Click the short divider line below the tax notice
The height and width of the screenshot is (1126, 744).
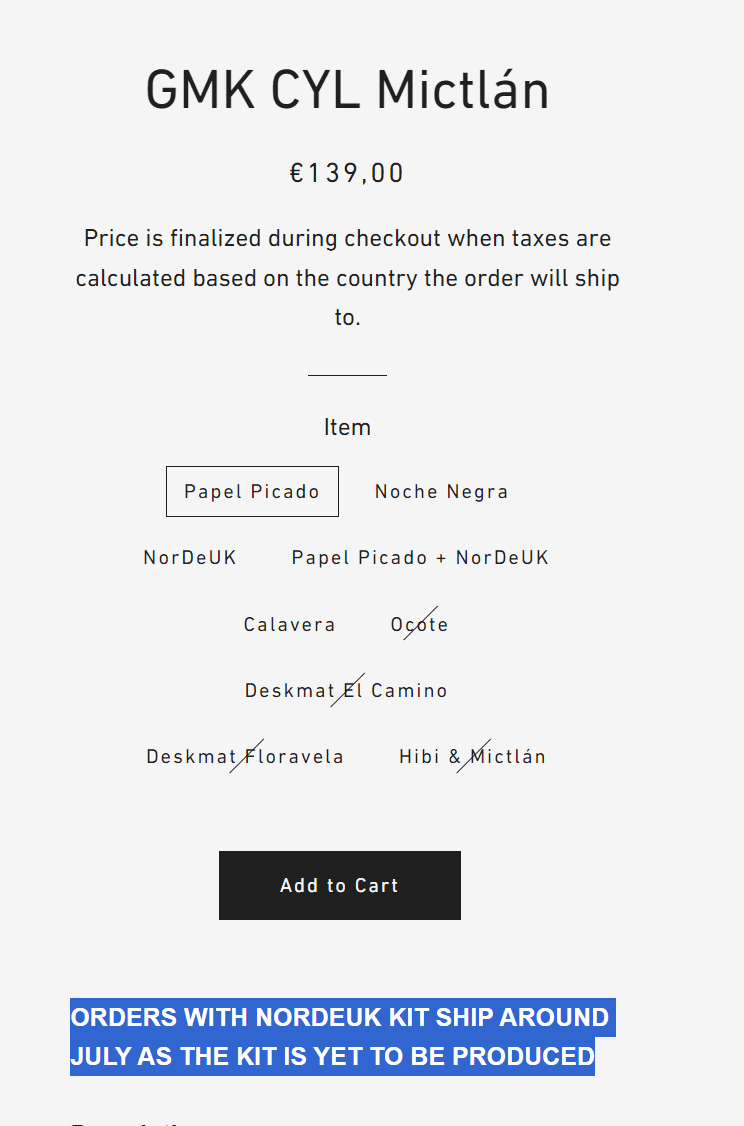tap(347, 375)
